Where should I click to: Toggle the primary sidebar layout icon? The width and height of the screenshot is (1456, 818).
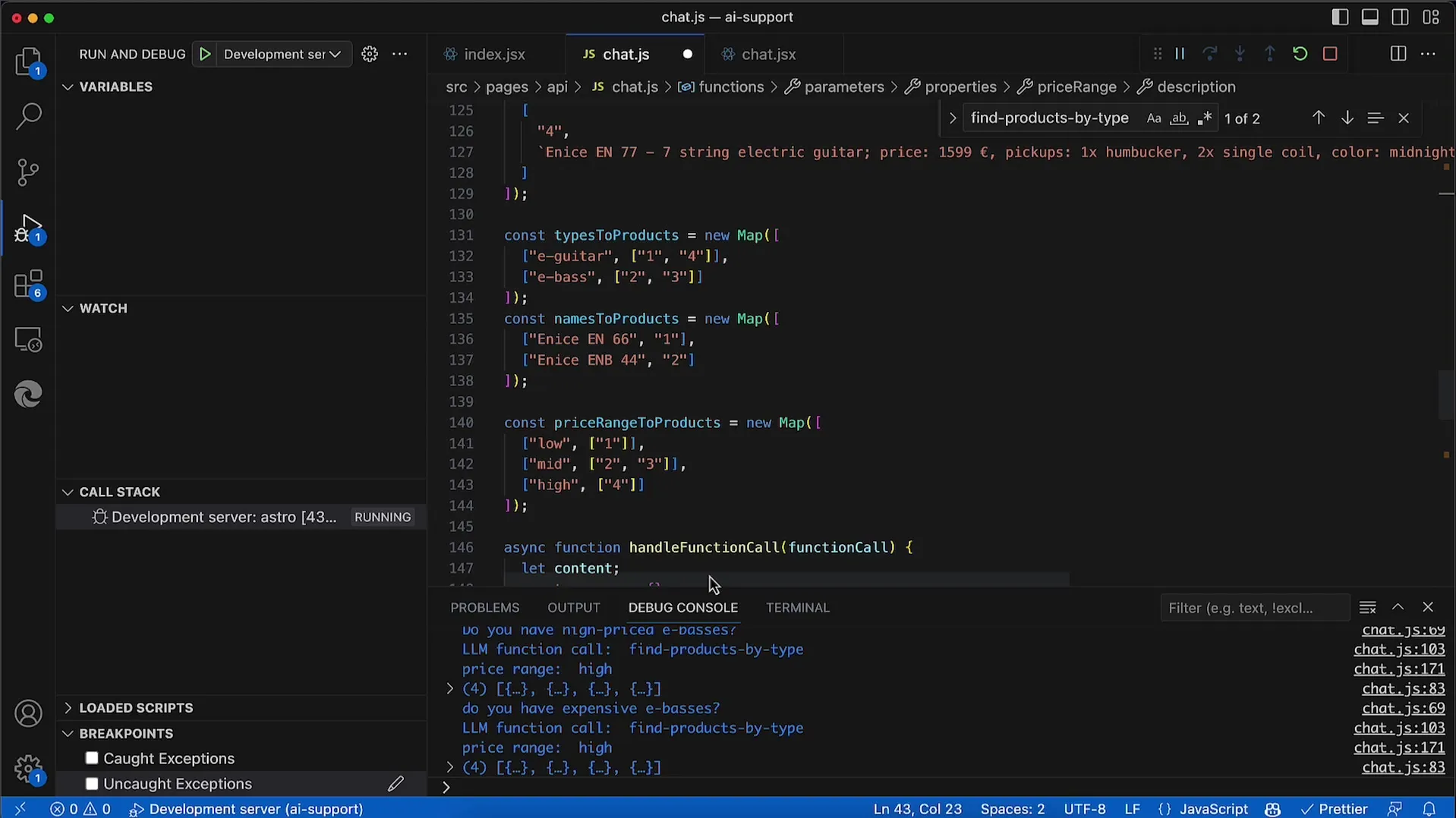1340,17
